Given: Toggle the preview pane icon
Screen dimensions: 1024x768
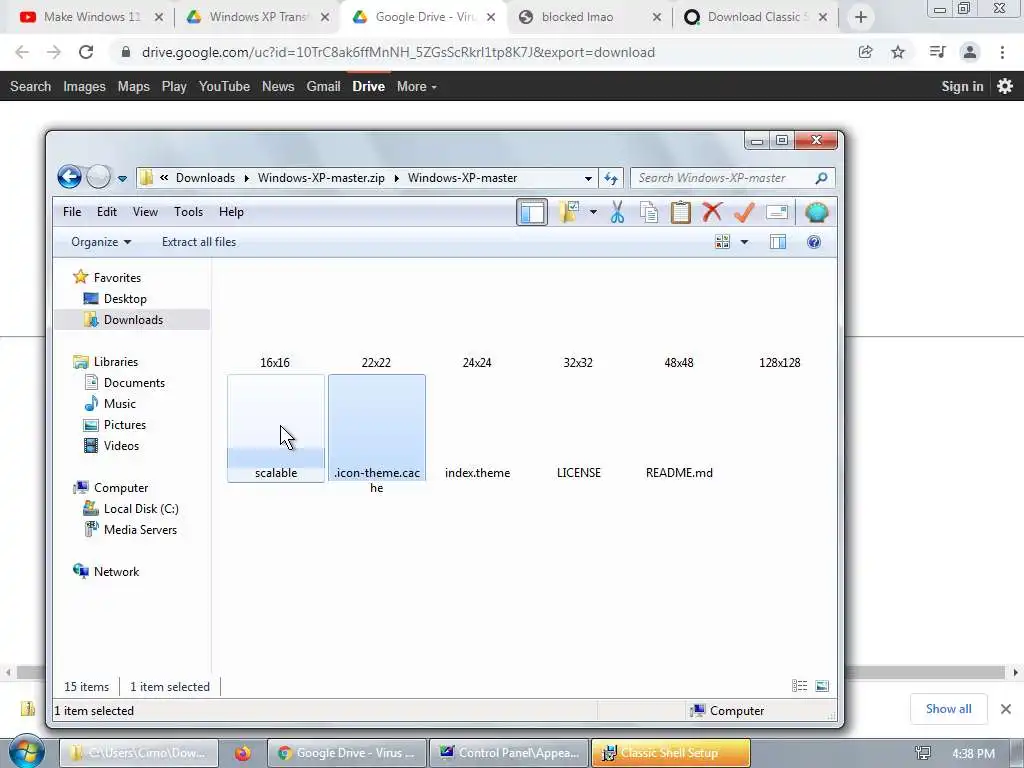Looking at the screenshot, I should pos(777,242).
